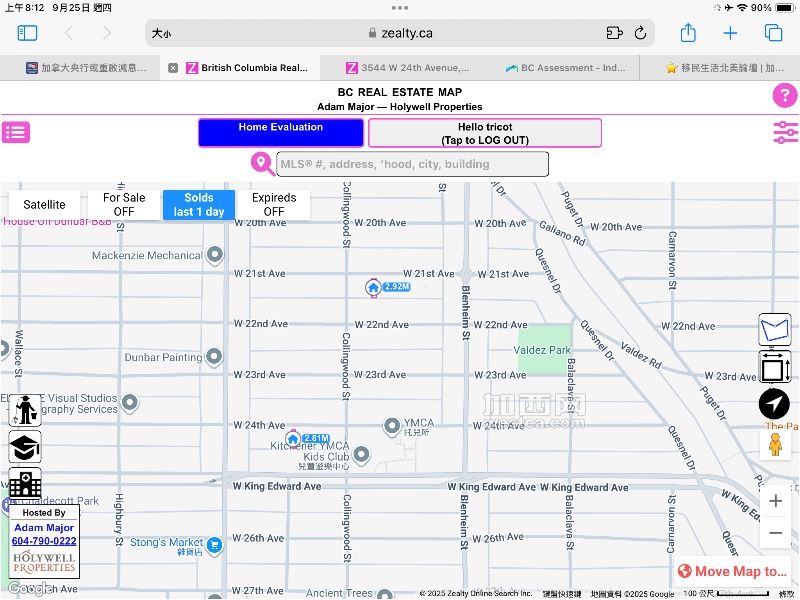Select the draw polygon area tool

pos(775,330)
